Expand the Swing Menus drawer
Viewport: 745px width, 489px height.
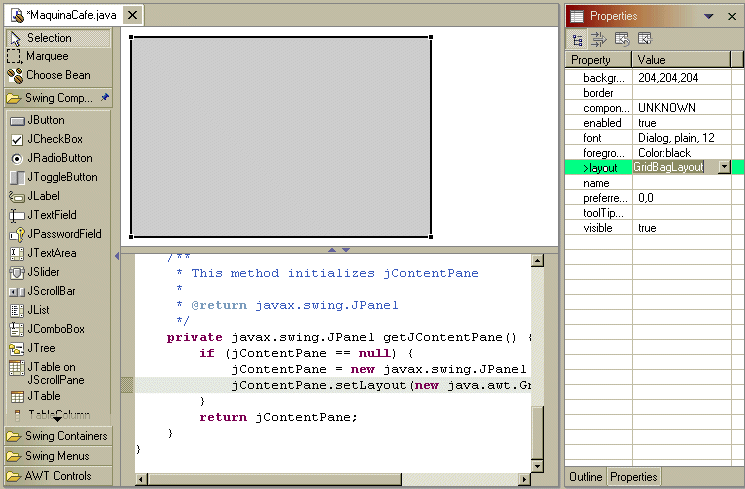tap(58, 456)
